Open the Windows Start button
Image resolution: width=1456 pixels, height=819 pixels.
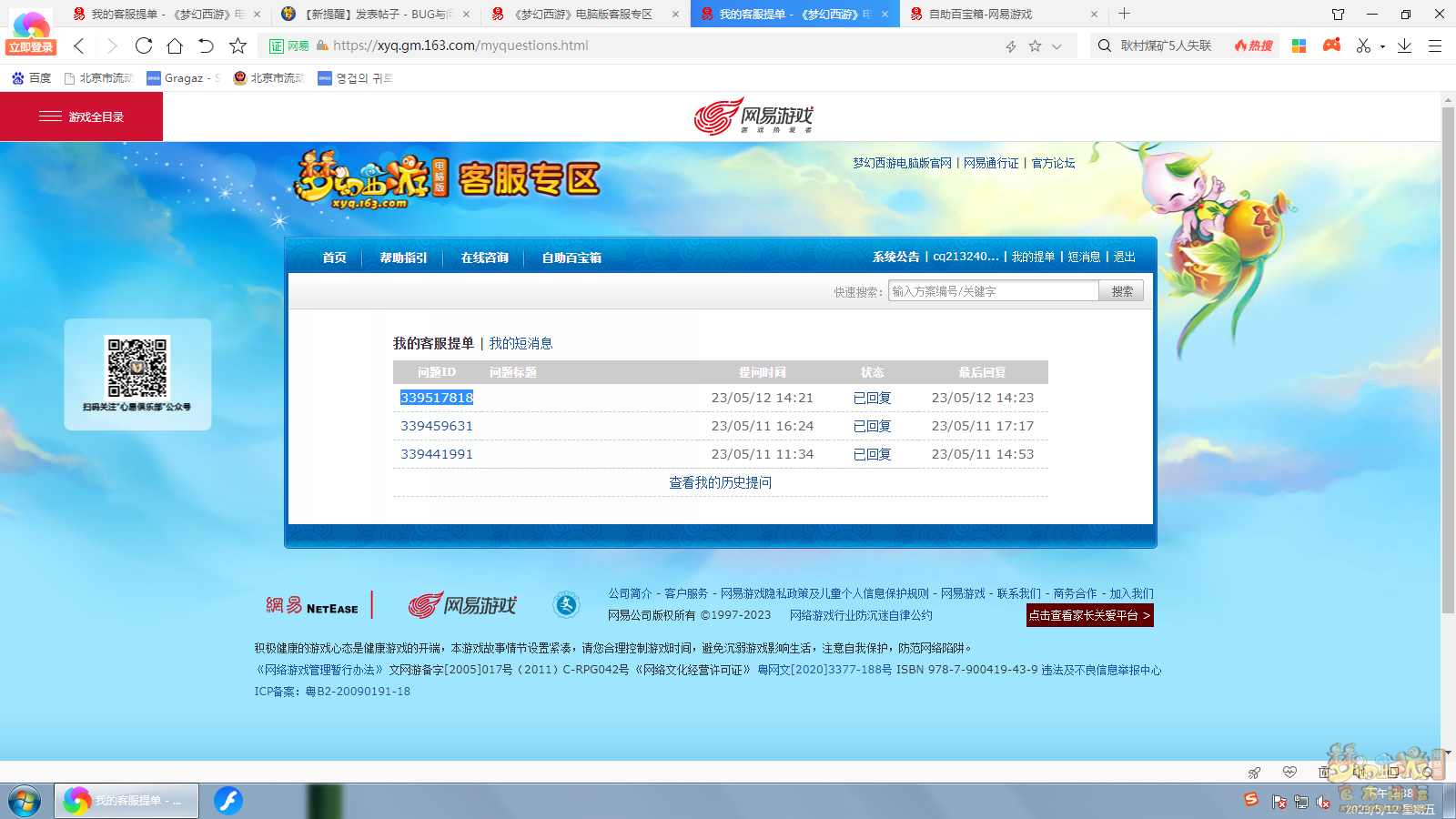pyautogui.click(x=25, y=801)
